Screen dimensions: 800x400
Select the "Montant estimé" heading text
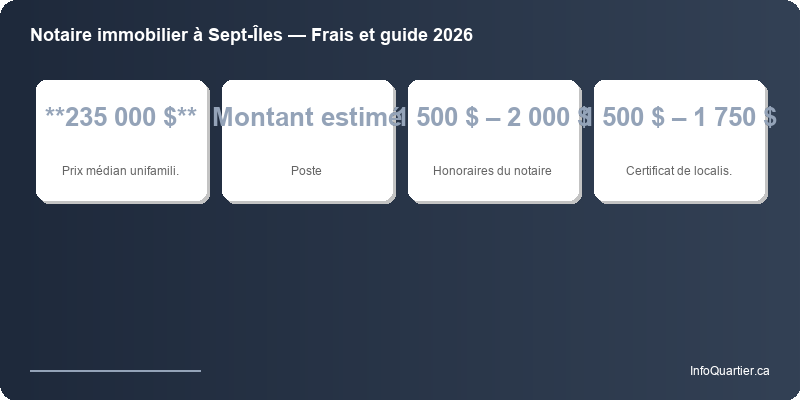point(306,117)
